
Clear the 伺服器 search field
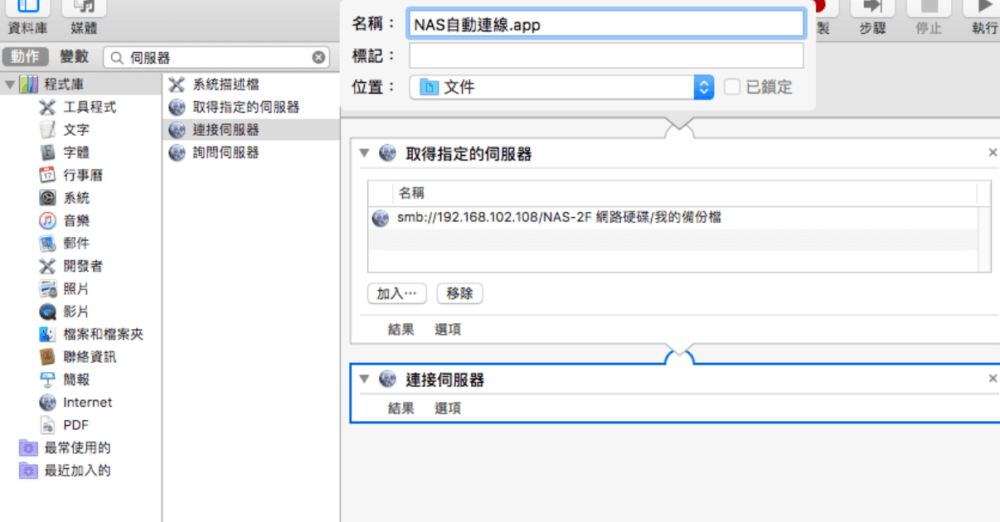point(318,57)
